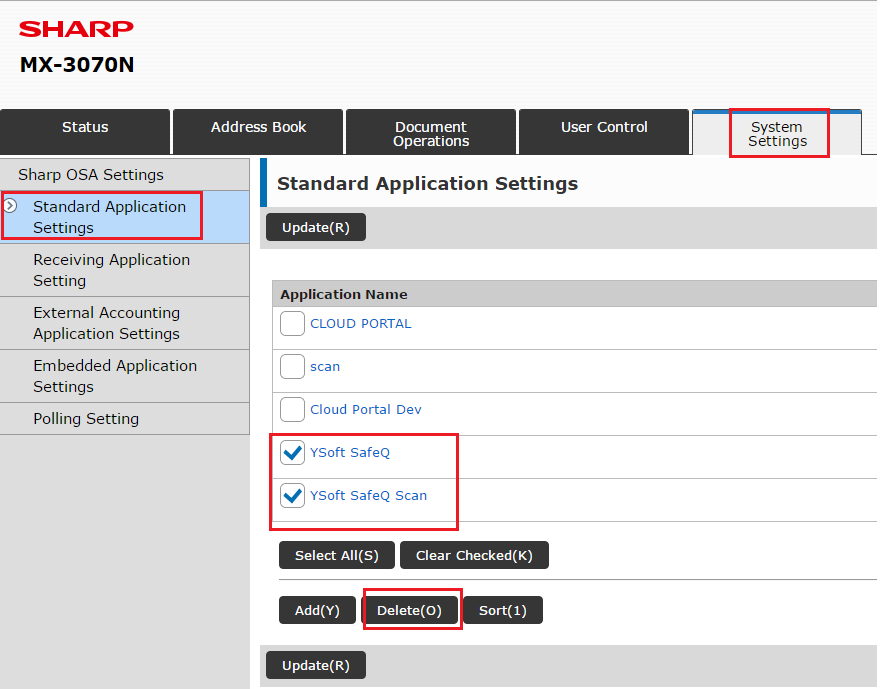This screenshot has width=886, height=689.
Task: Open Sharp OSA Settings in the sidebar
Action: coord(91,175)
